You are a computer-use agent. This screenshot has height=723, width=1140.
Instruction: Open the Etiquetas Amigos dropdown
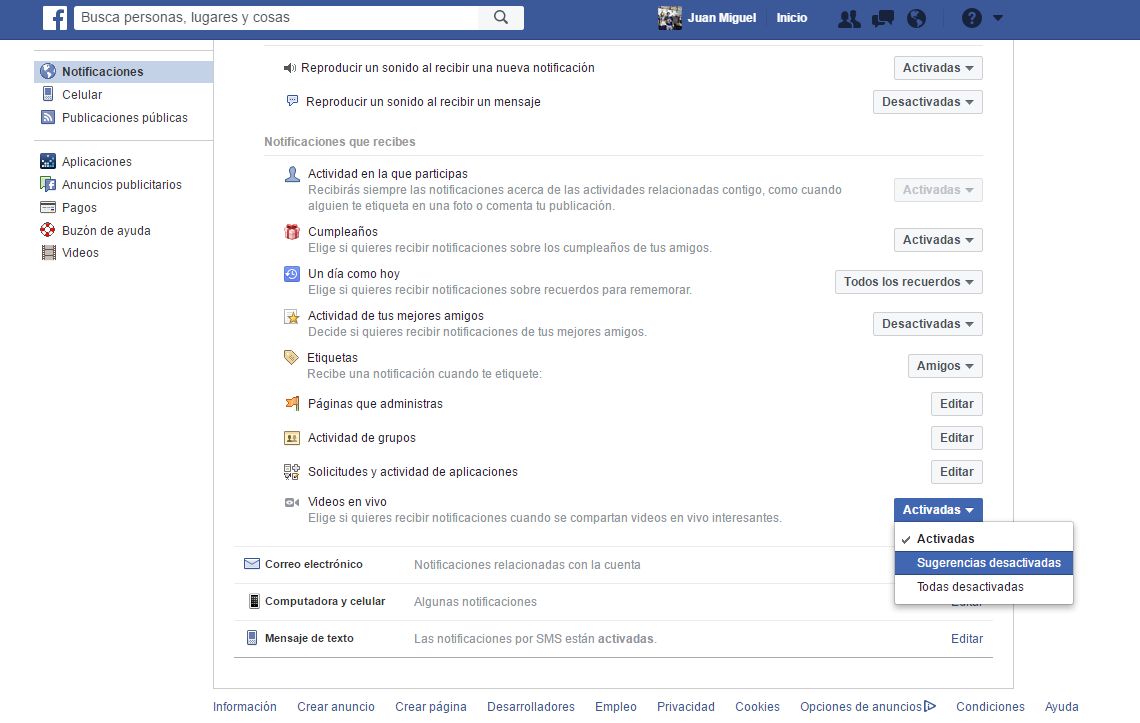coord(944,366)
